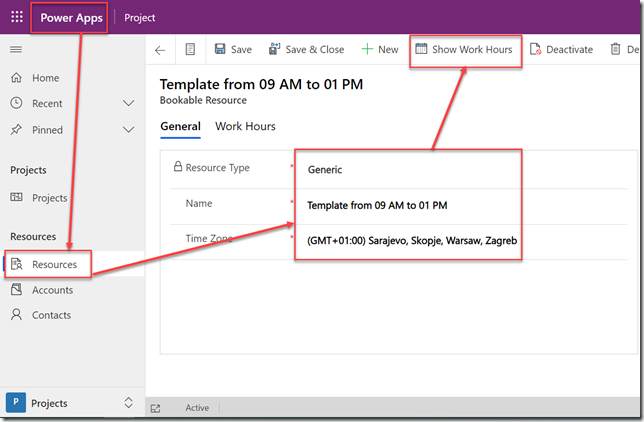The image size is (644, 422).
Task: Switch to the General tab
Action: click(x=180, y=126)
